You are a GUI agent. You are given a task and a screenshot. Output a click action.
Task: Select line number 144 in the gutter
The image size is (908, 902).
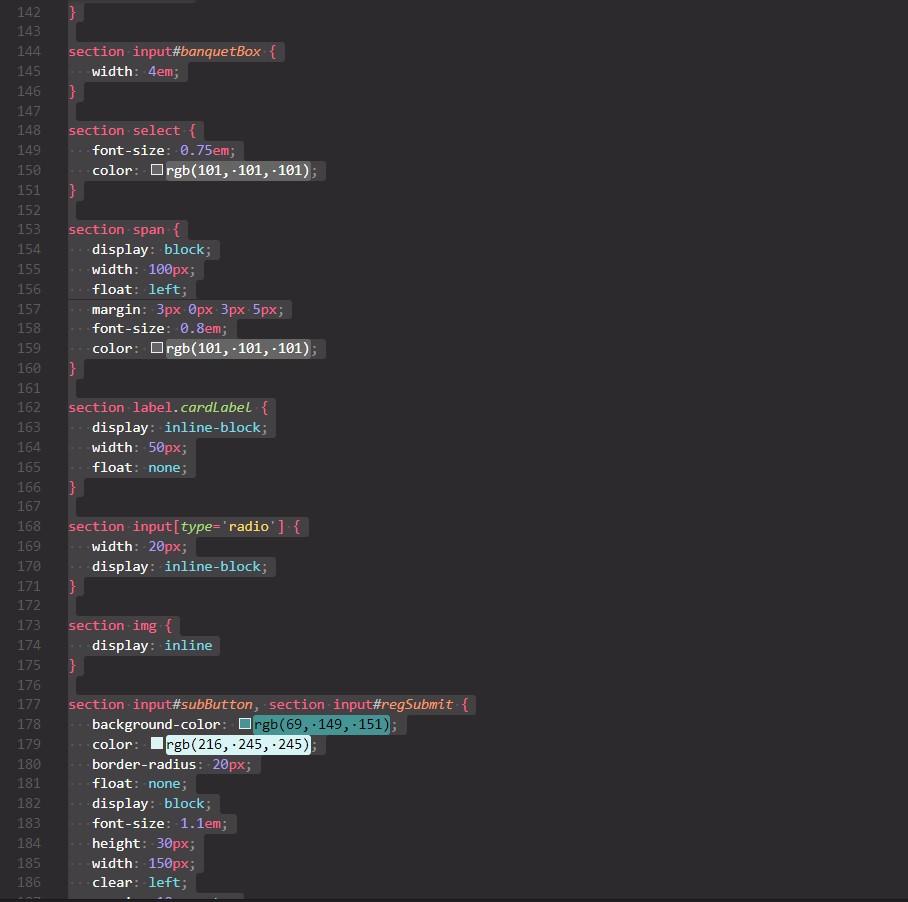coord(29,51)
